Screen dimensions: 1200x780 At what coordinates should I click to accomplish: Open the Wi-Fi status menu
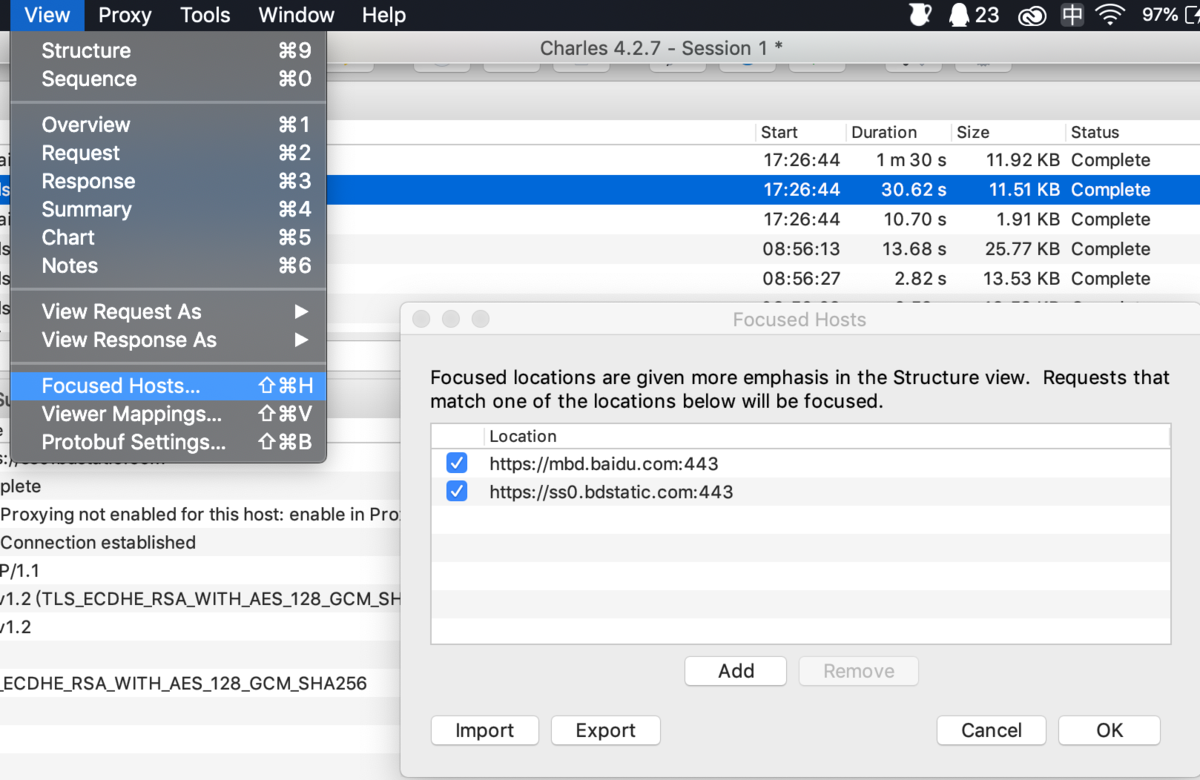1109,15
